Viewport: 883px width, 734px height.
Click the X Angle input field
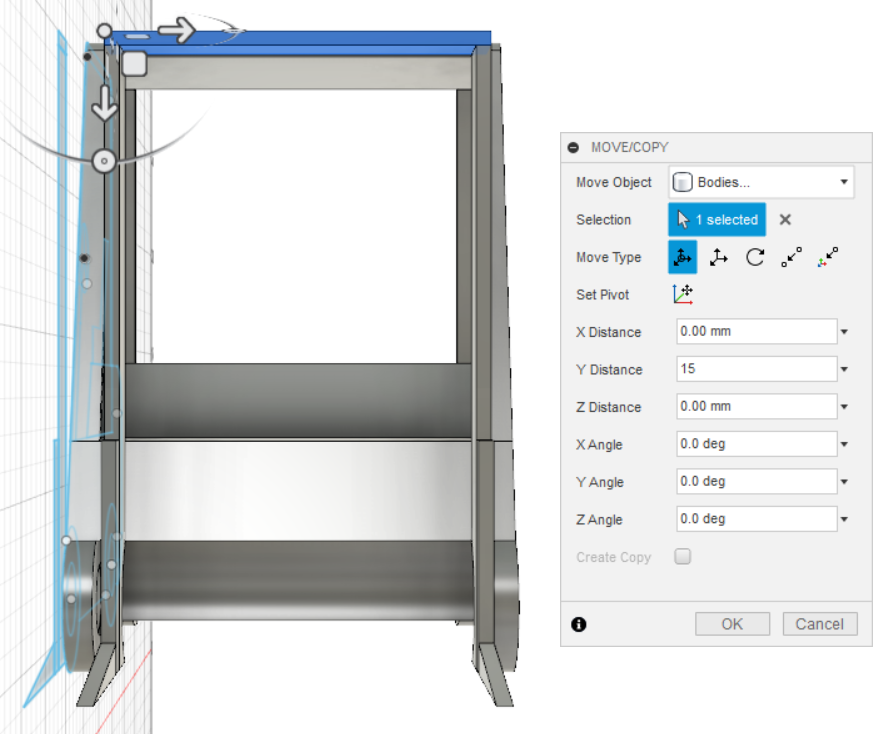(x=756, y=444)
